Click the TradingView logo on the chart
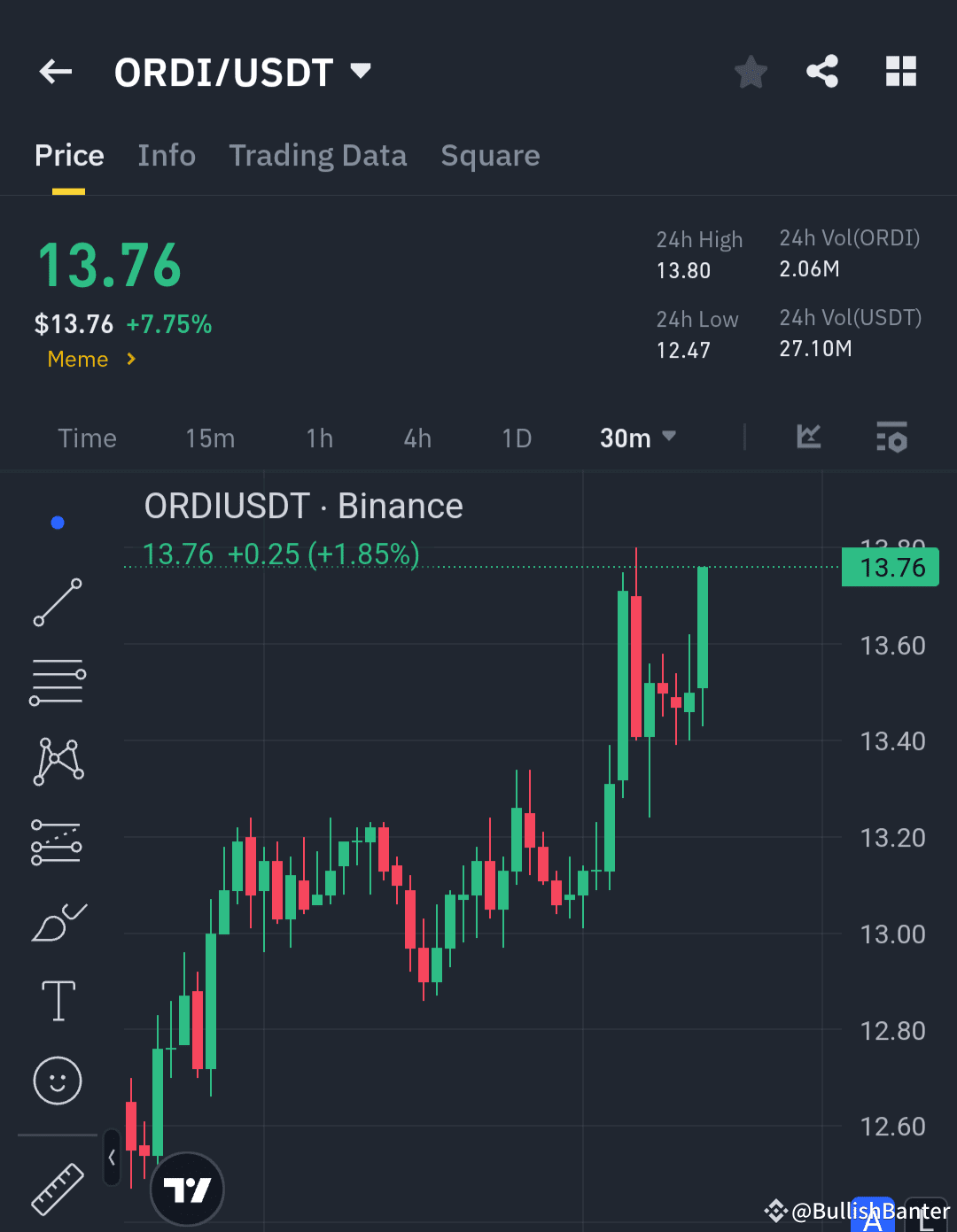Viewport: 957px width, 1232px height. point(187,1189)
